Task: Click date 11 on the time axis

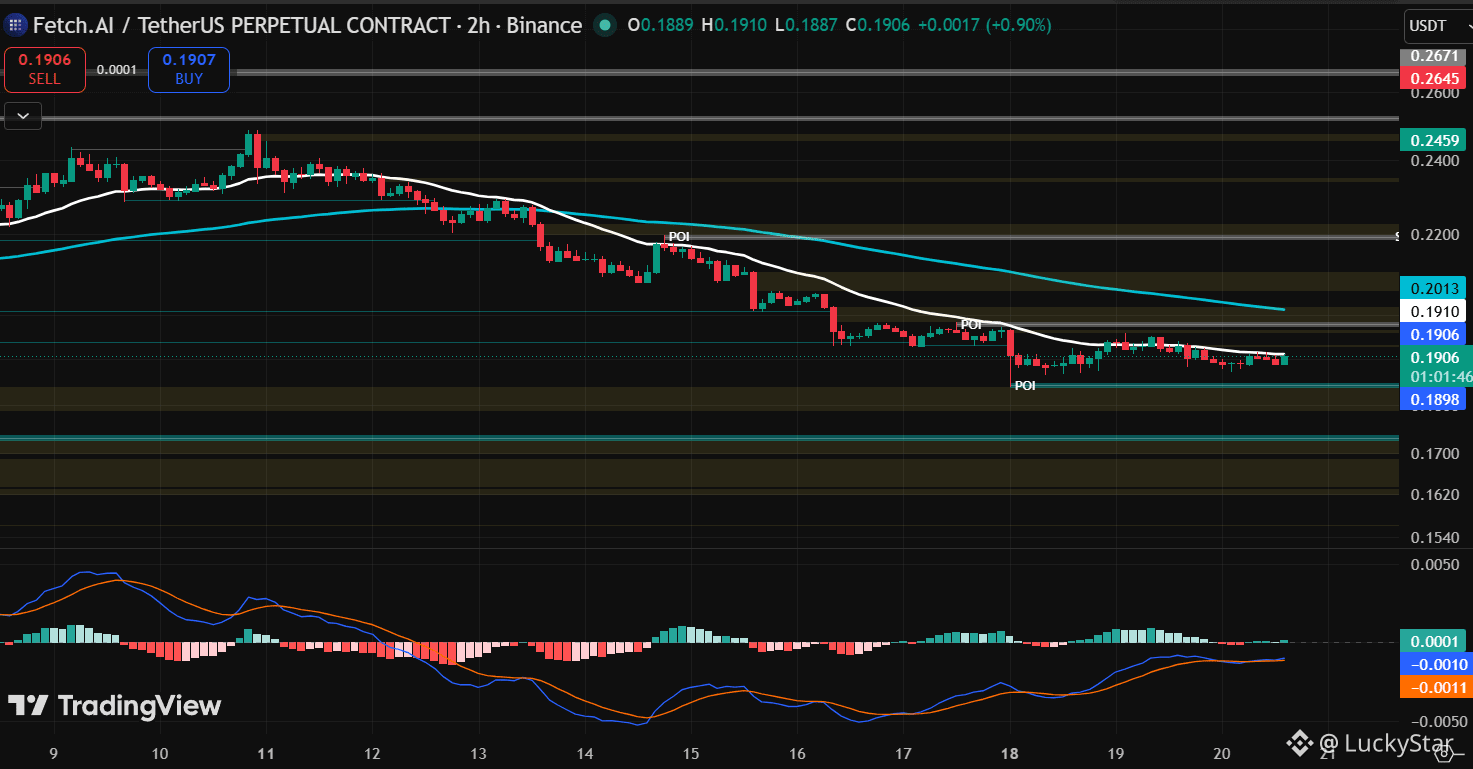Action: click(x=266, y=753)
